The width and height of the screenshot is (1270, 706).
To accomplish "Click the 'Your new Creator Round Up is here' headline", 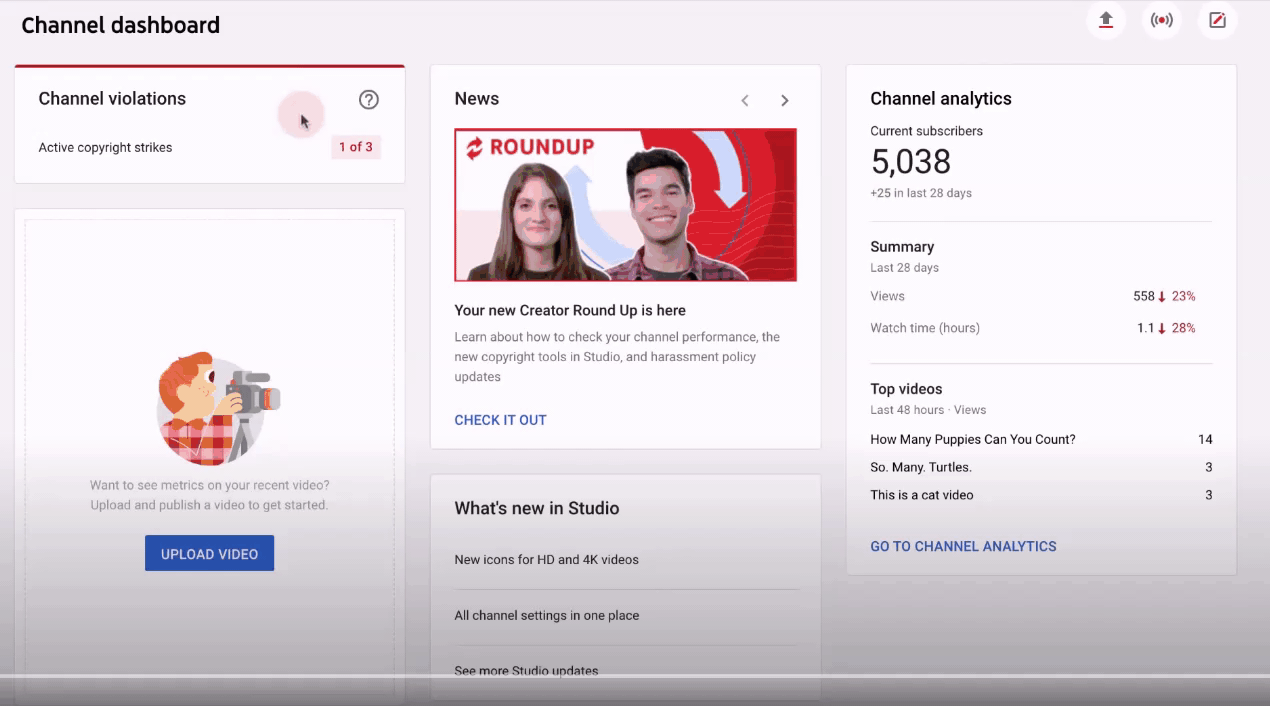I will click(570, 311).
